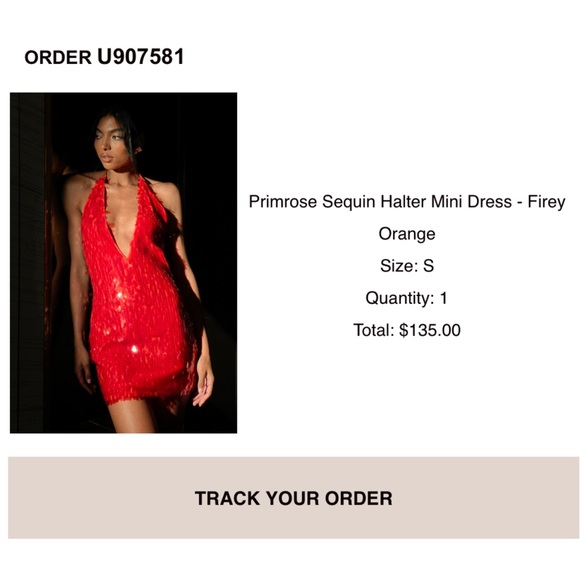Viewport: 580px width, 580px height.
Task: Click the word YOUR on the button
Action: 292,498
